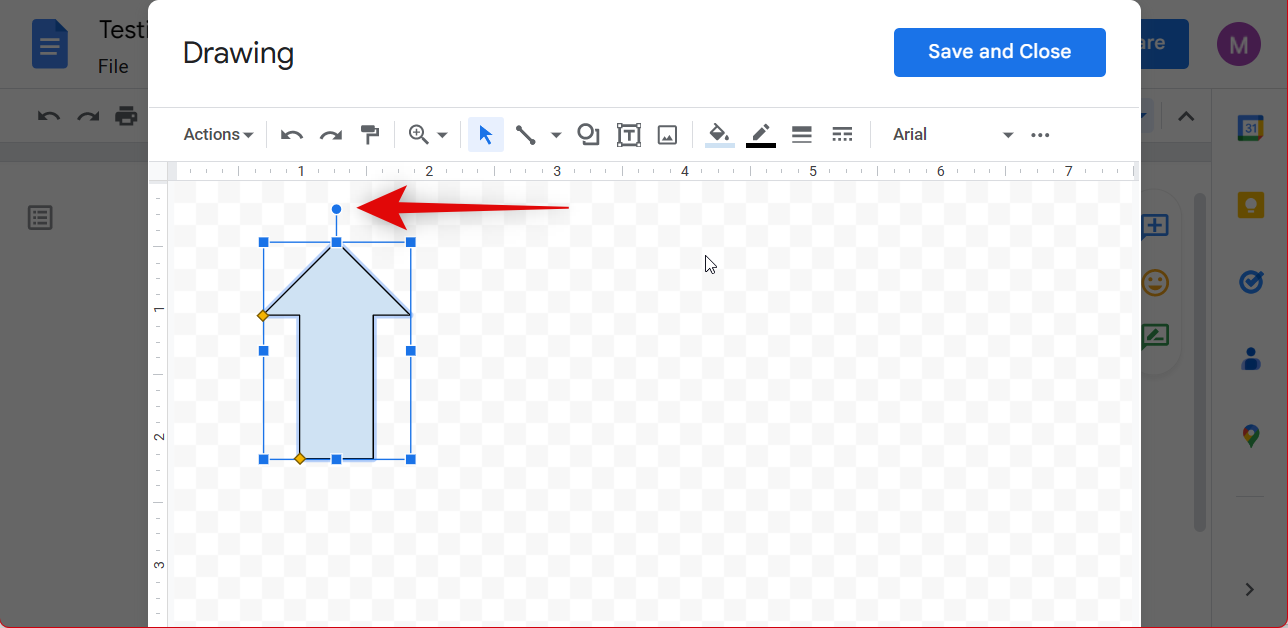Expand the Arial font dropdown
Image resolution: width=1288 pixels, height=628 pixels.
click(952, 135)
